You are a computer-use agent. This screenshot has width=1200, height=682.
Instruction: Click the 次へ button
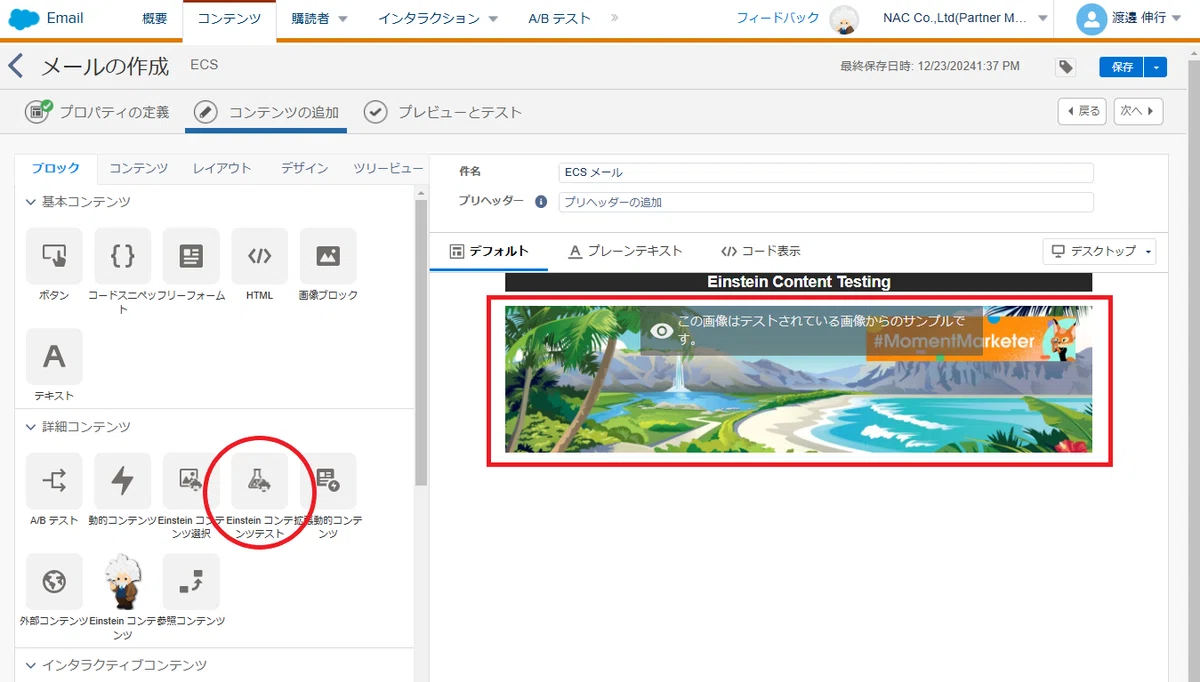1138,111
